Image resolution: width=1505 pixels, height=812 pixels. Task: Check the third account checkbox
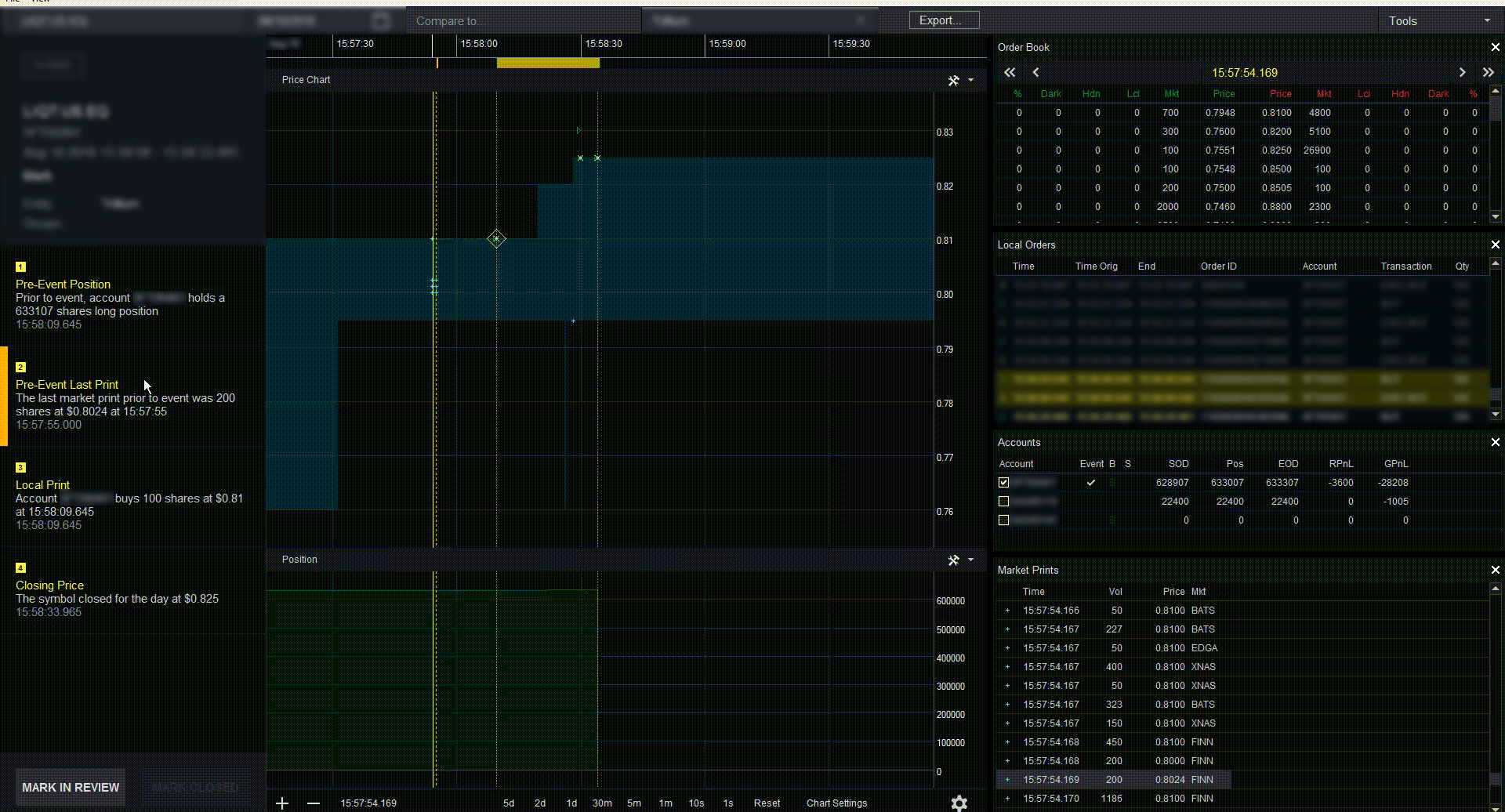tap(1004, 520)
